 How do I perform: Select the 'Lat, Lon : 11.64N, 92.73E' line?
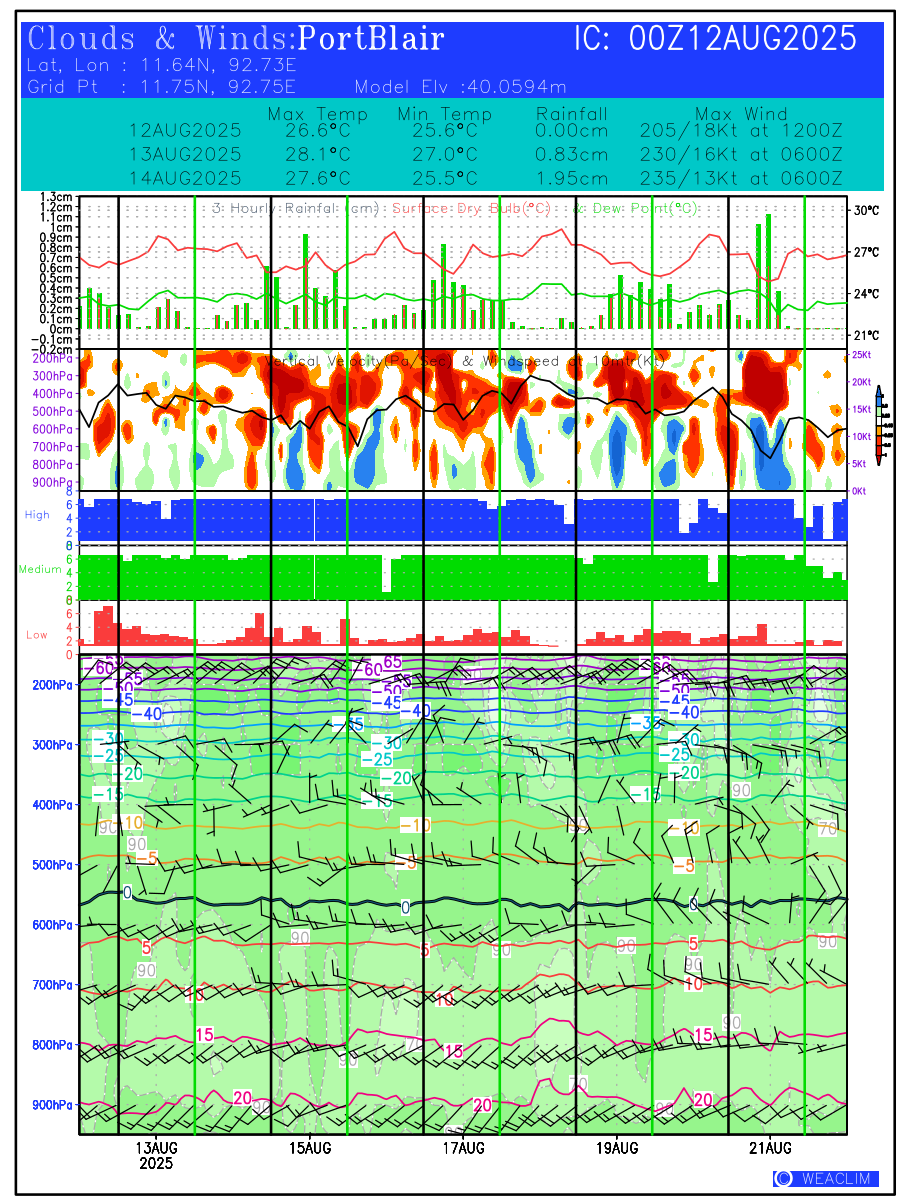coord(162,65)
